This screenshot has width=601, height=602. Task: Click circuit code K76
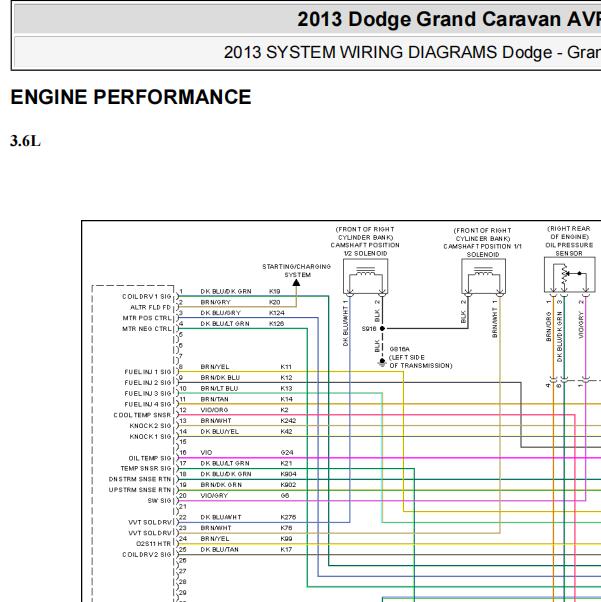click(x=286, y=528)
